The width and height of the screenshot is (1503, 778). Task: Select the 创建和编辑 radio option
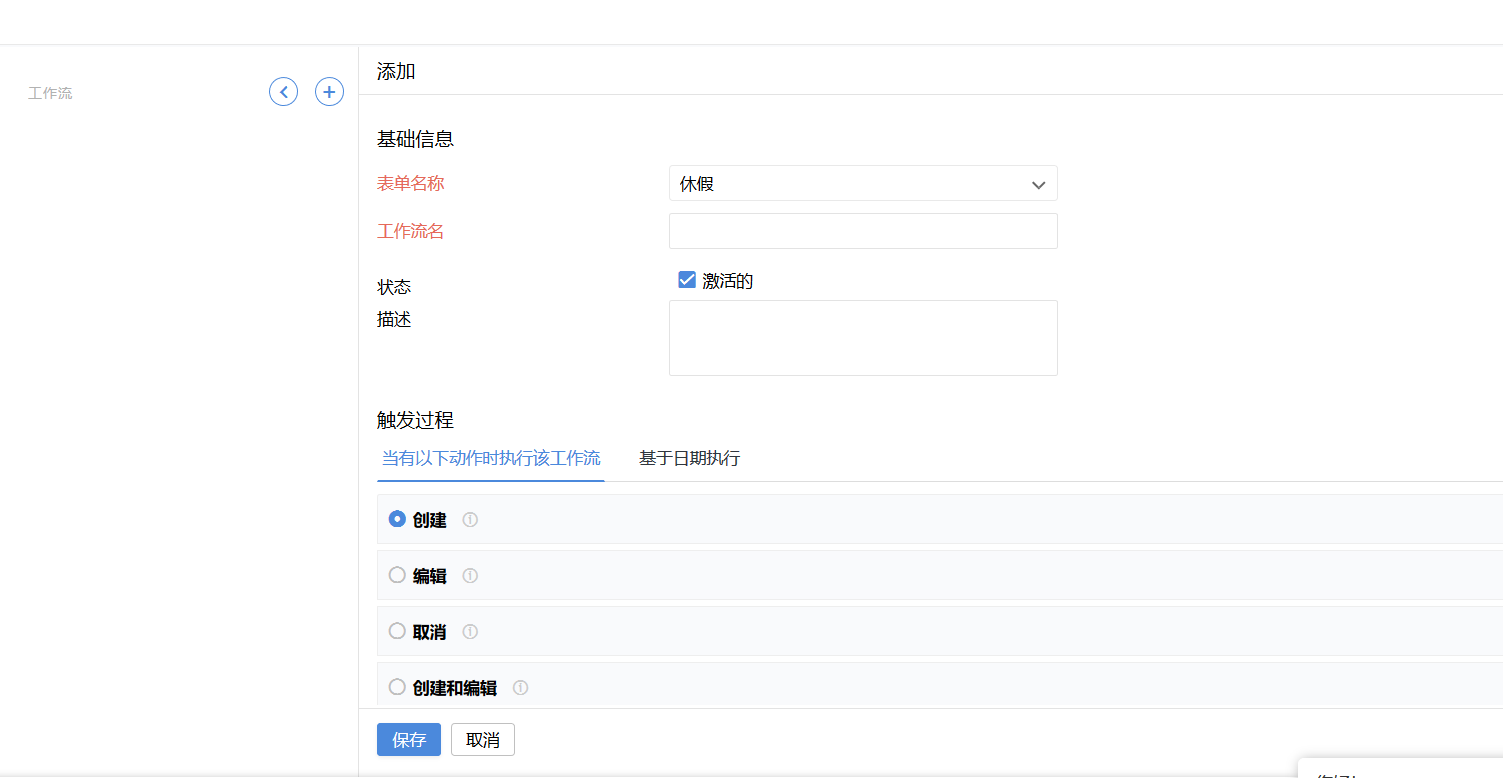click(x=397, y=687)
